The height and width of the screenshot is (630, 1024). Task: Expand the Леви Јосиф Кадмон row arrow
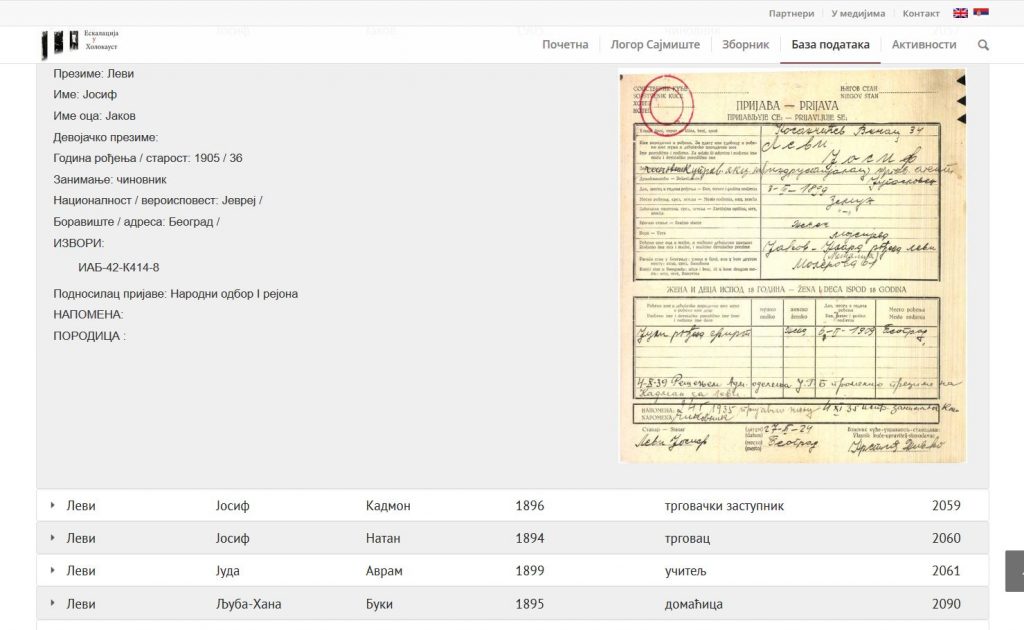click(x=52, y=506)
